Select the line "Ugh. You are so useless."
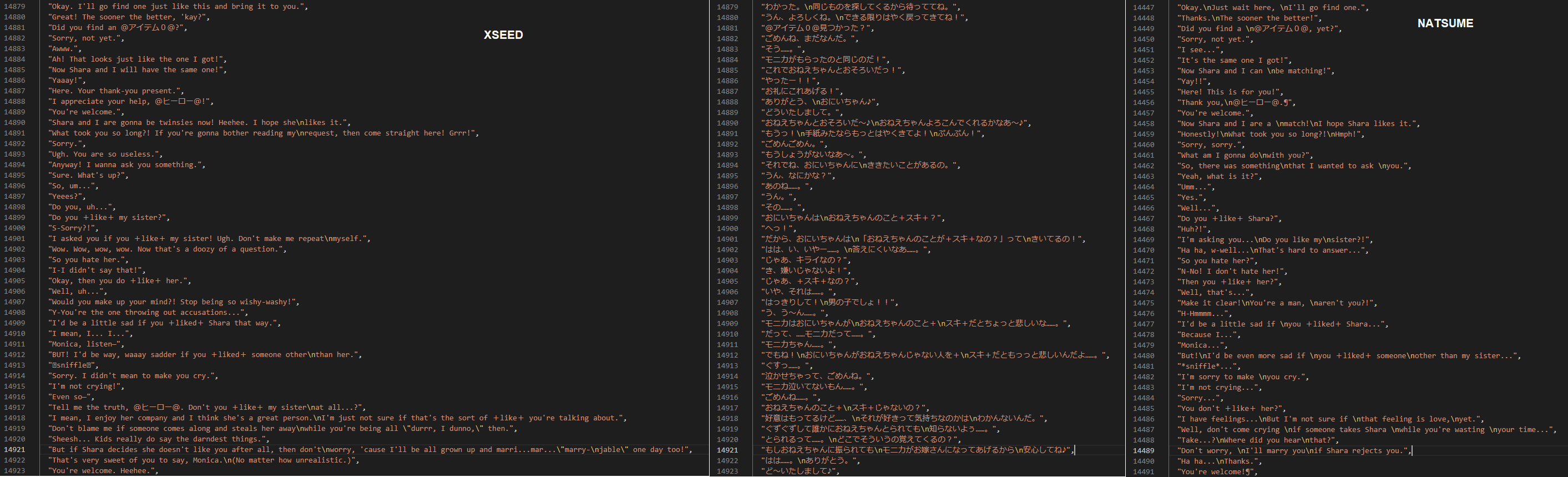1568x477 pixels. (105, 154)
